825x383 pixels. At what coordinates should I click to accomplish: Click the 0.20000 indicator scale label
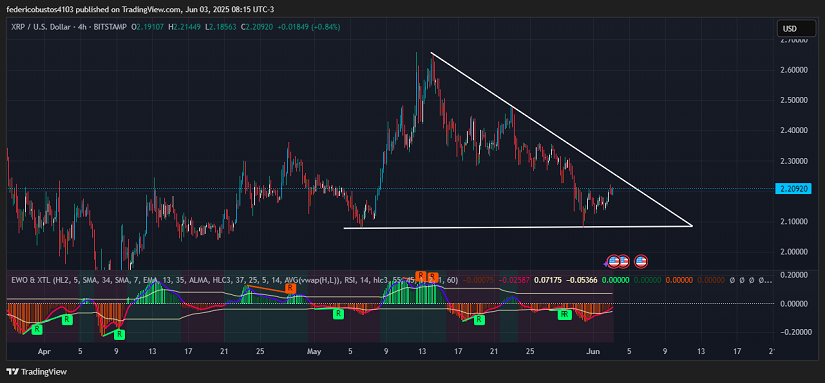794,275
